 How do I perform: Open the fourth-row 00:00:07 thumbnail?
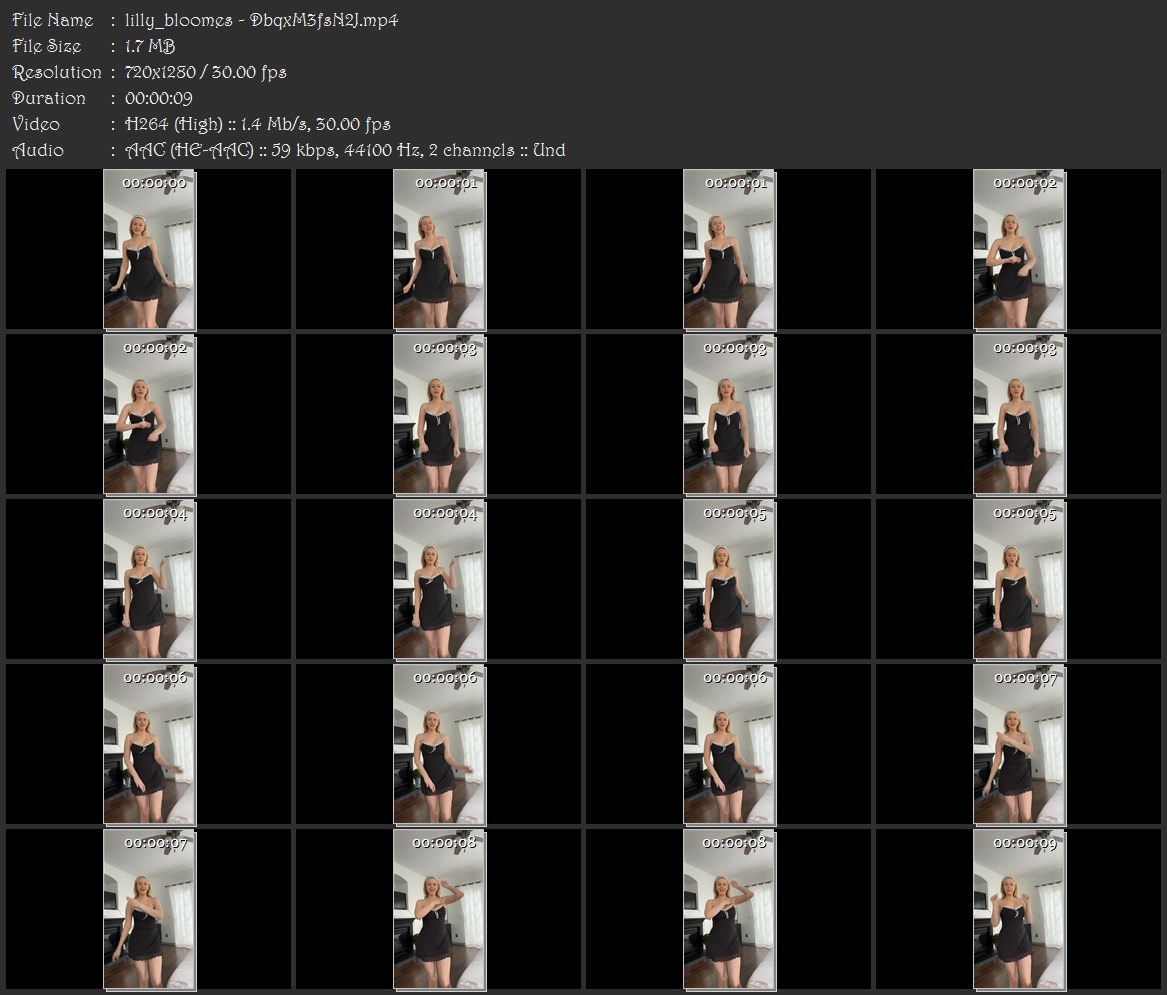point(1020,745)
